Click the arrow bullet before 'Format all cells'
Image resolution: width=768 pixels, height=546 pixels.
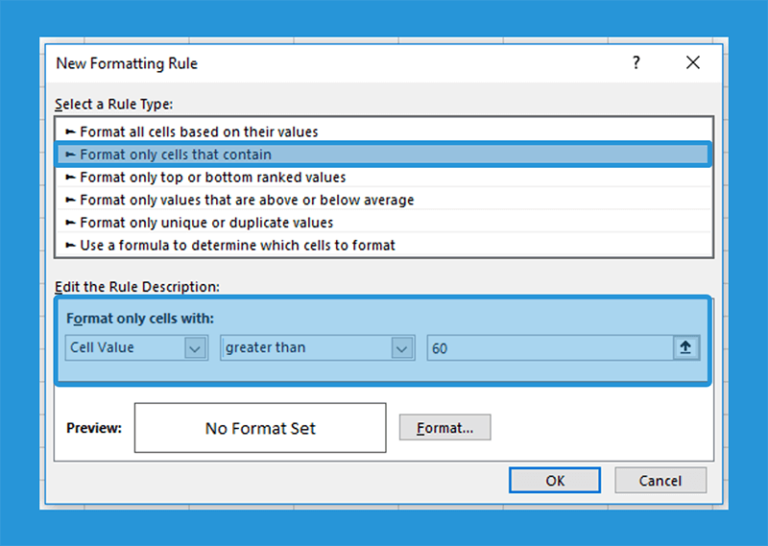click(70, 131)
